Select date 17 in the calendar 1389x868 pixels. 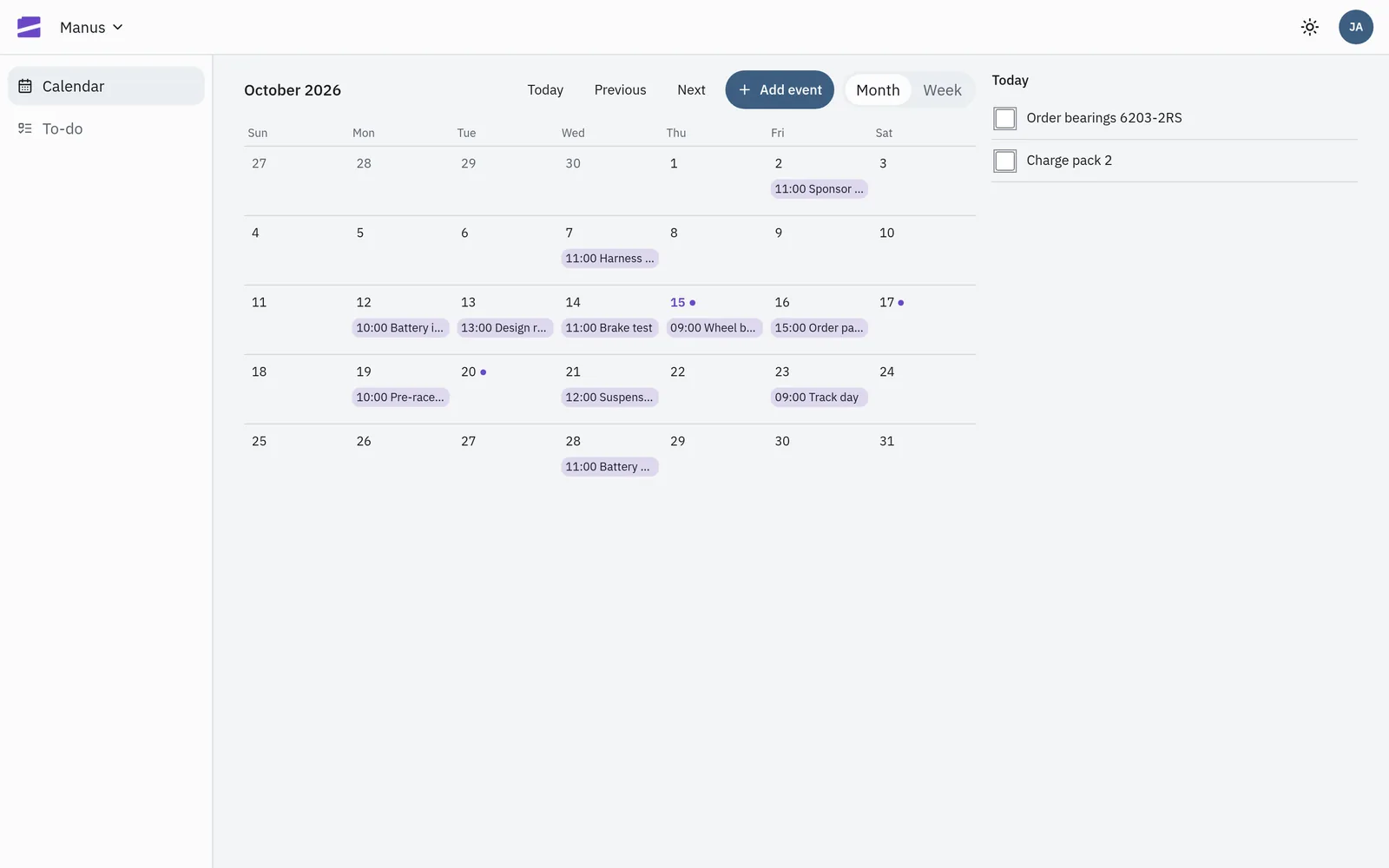(x=886, y=302)
